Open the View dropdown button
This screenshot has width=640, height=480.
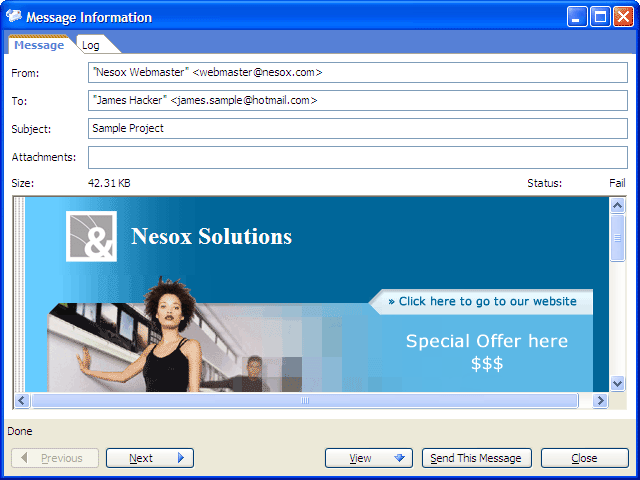[x=369, y=458]
